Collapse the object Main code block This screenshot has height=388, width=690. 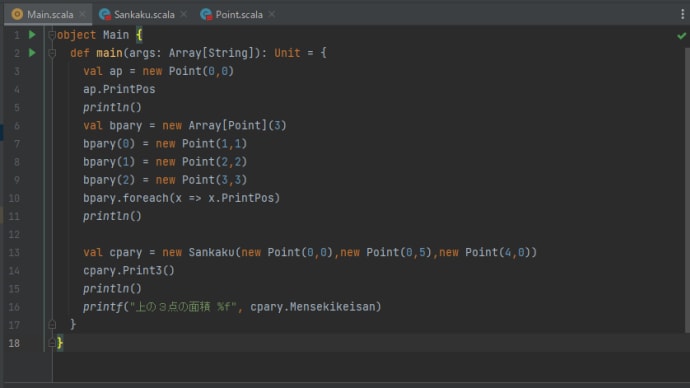pyautogui.click(x=52, y=35)
